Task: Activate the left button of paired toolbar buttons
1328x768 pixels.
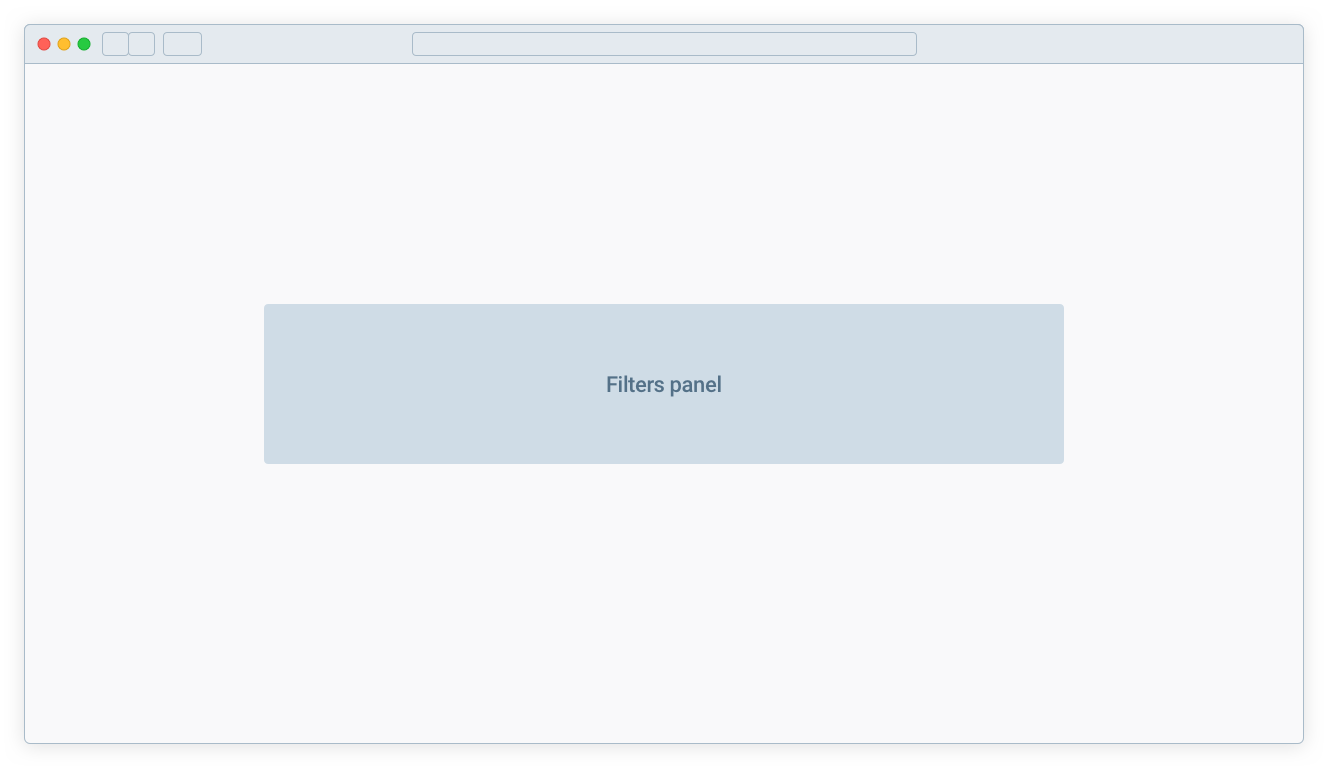Action: 115,44
